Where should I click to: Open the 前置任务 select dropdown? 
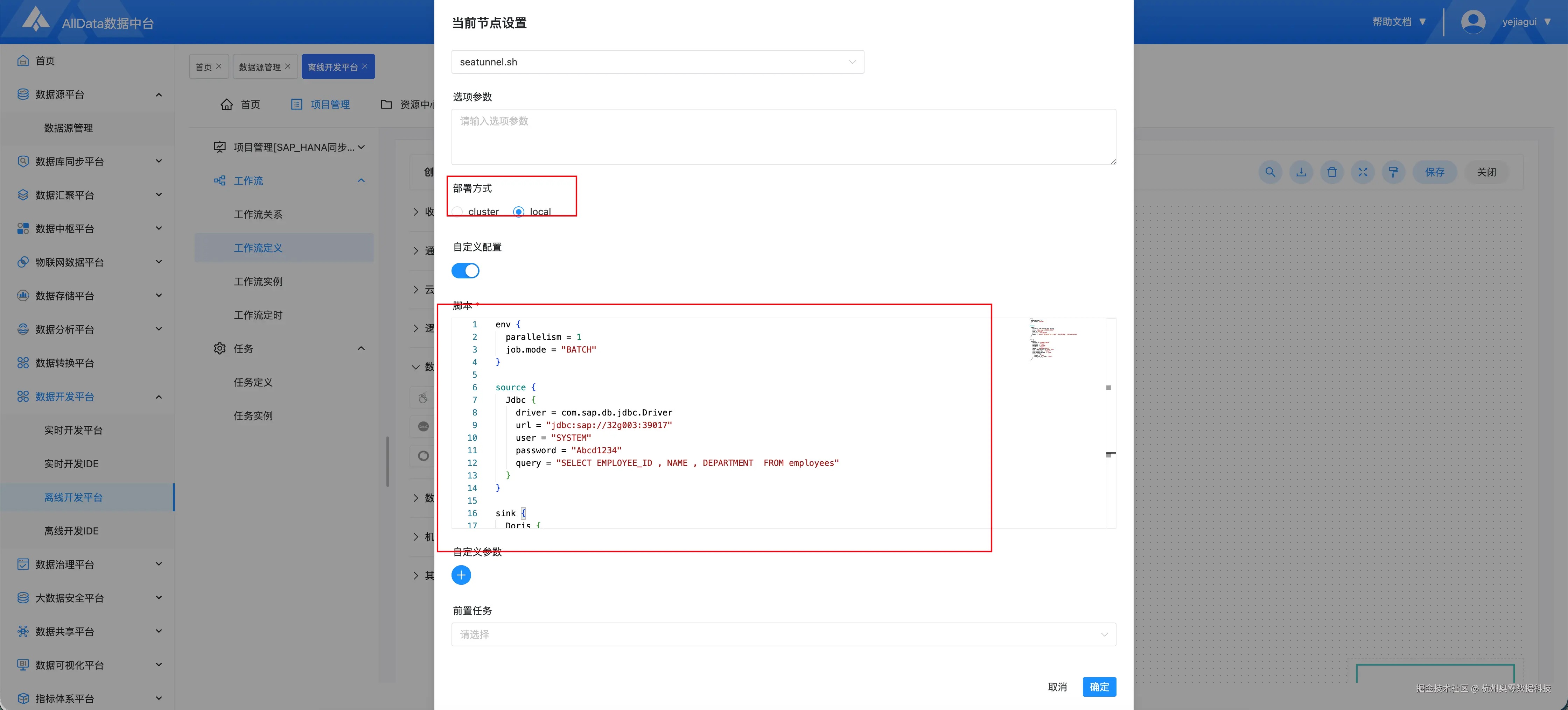(783, 634)
